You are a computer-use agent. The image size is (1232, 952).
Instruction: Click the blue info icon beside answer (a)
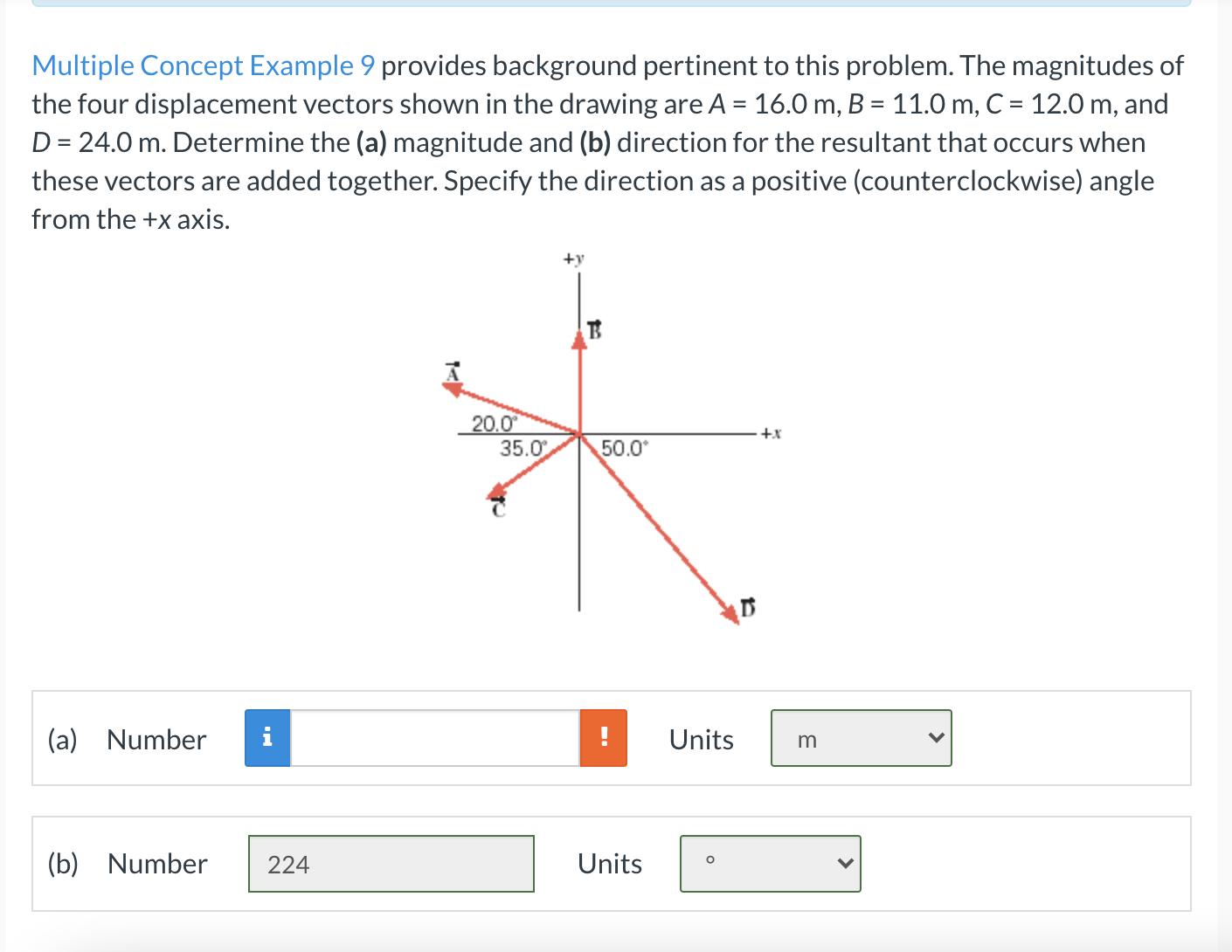pyautogui.click(x=267, y=738)
